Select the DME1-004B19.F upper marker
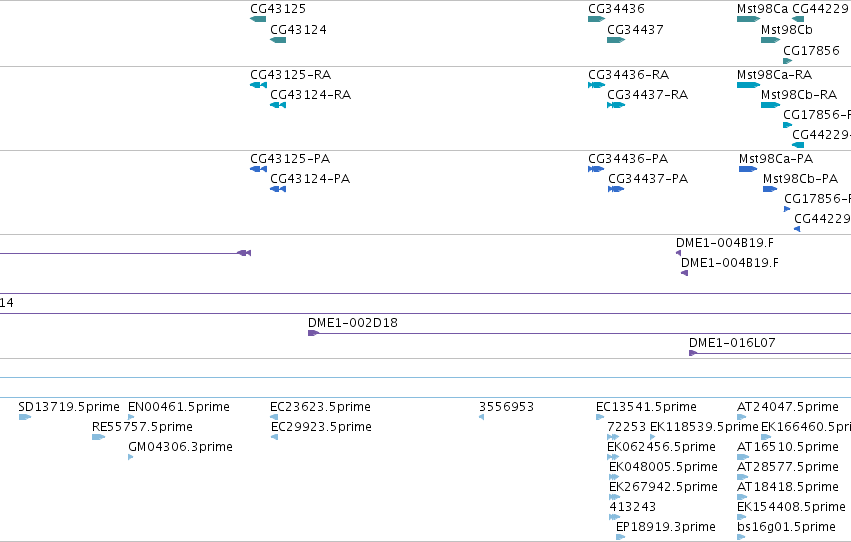 [x=678, y=253]
